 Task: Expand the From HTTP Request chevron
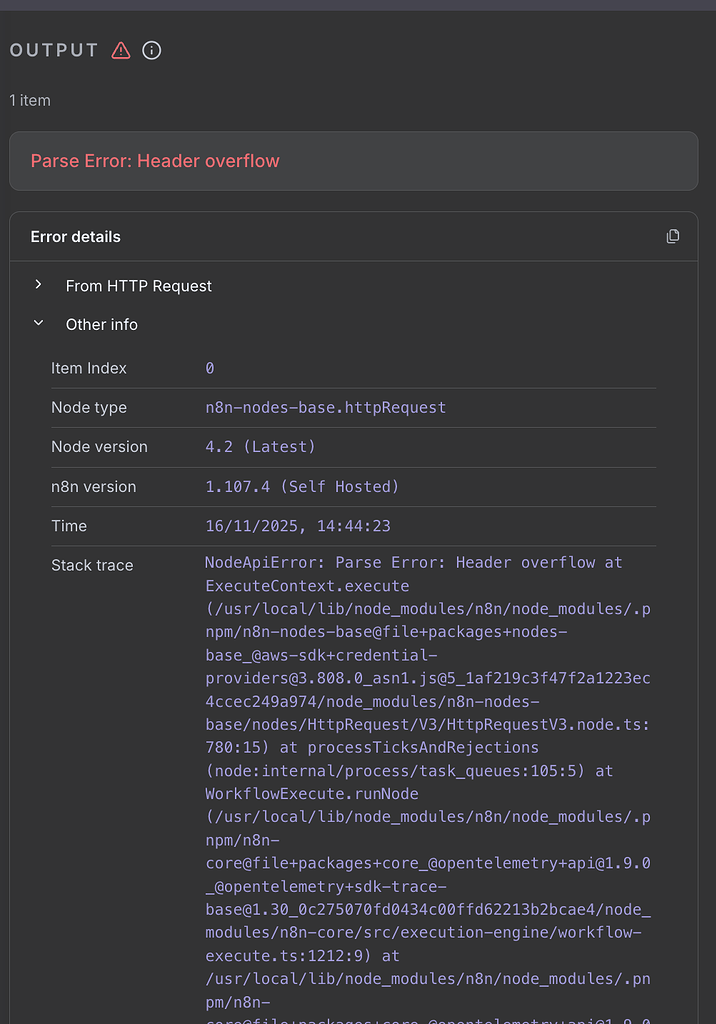(x=38, y=285)
